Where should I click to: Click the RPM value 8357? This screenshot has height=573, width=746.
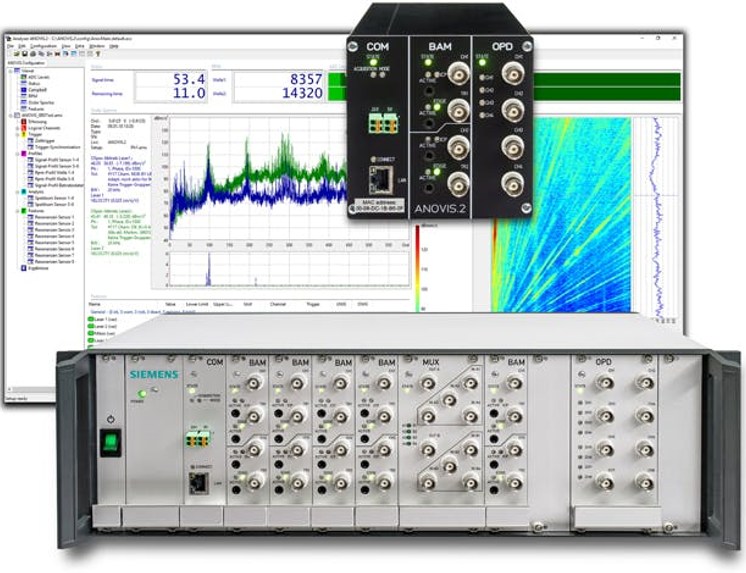click(306, 79)
